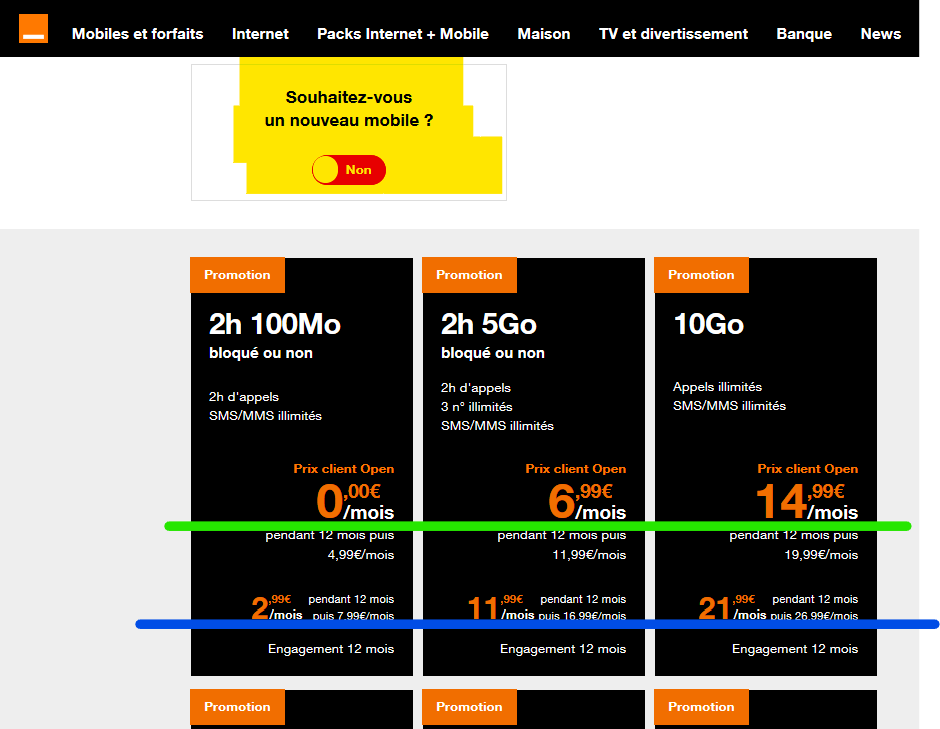Click Promotion badge on 2h 100Mo card

237,275
